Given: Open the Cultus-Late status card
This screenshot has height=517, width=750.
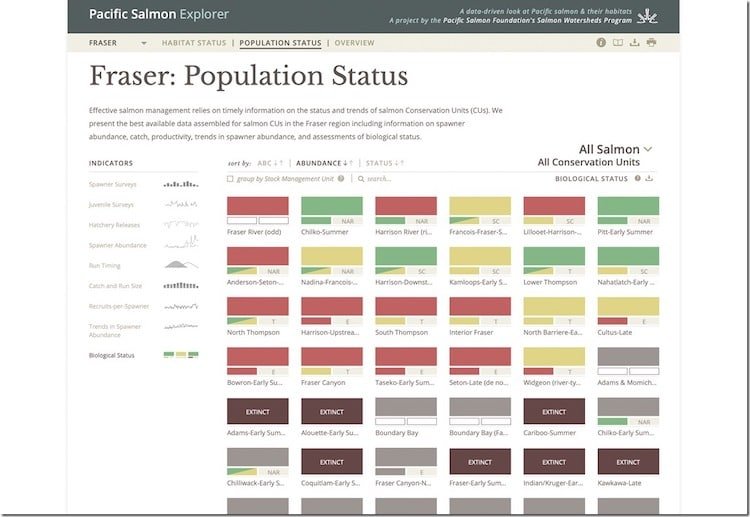Looking at the screenshot, I should point(628,317).
